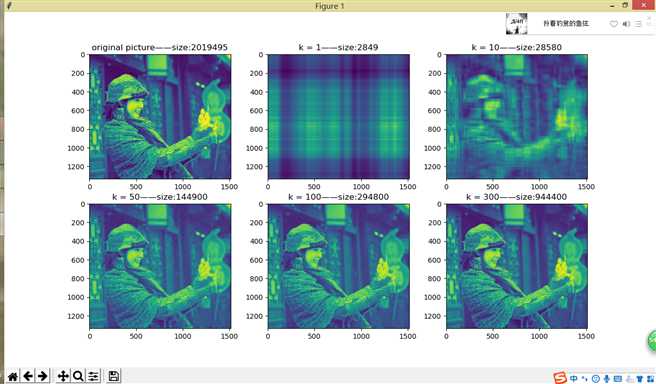Minimize the Figure 1 window
The width and height of the screenshot is (656, 384).
tap(613, 6)
